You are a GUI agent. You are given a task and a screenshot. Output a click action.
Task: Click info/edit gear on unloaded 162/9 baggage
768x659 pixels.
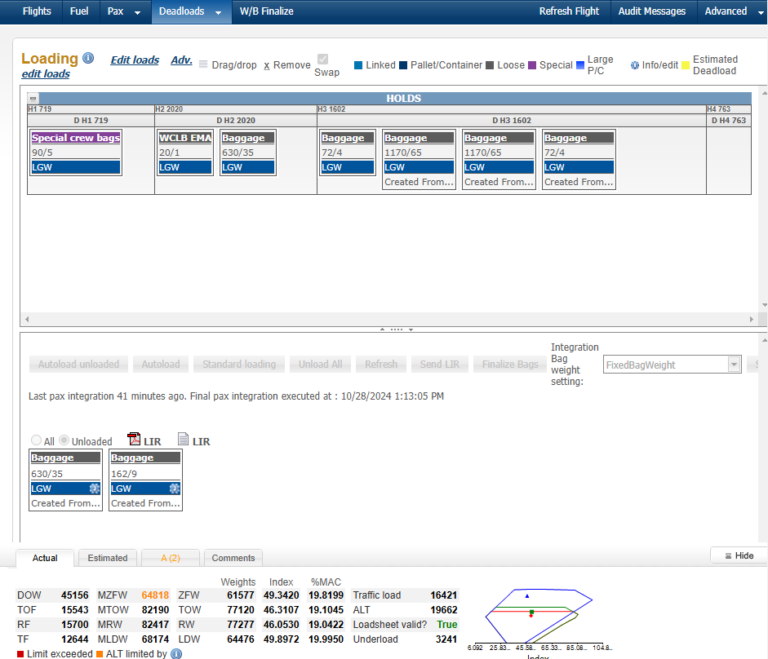(174, 488)
